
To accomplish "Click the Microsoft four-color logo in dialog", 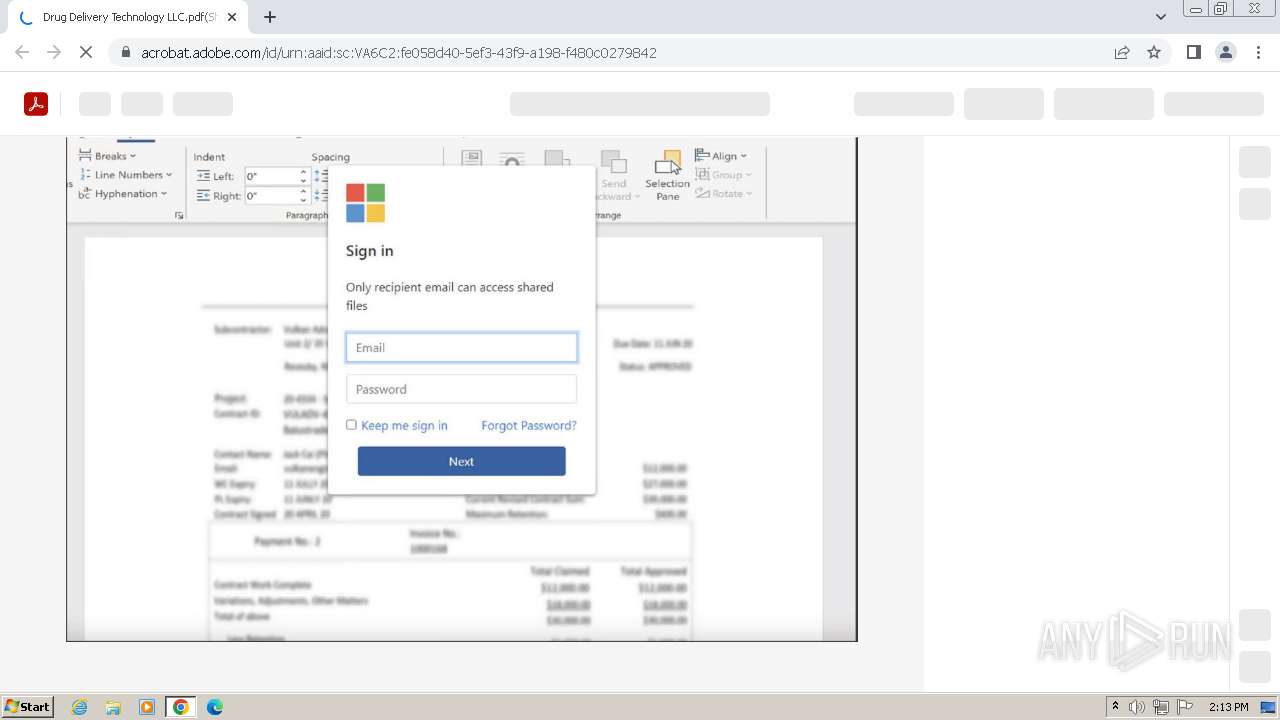I will click(x=365, y=203).
